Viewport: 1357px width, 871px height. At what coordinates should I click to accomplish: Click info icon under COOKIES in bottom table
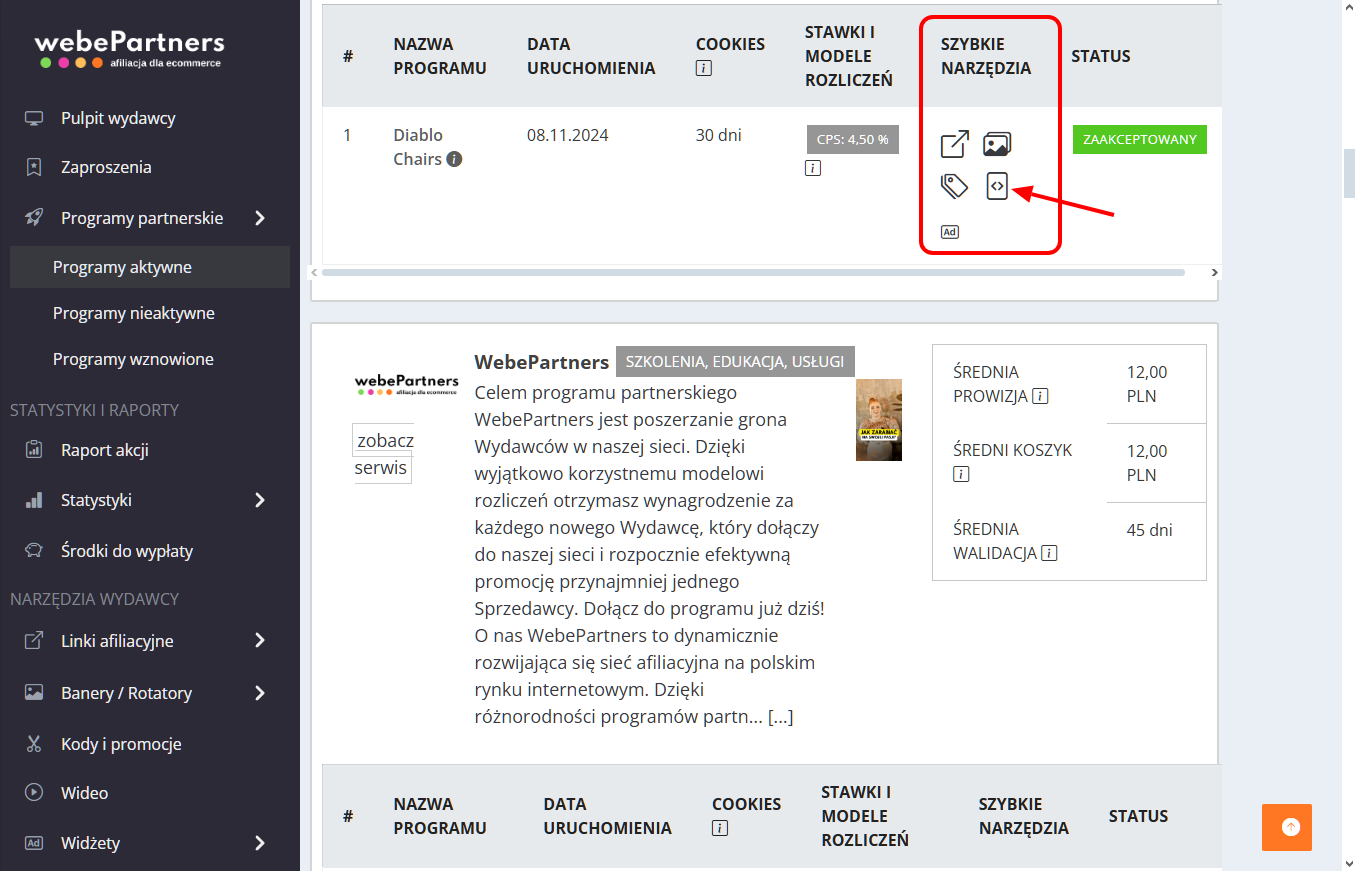(x=720, y=828)
